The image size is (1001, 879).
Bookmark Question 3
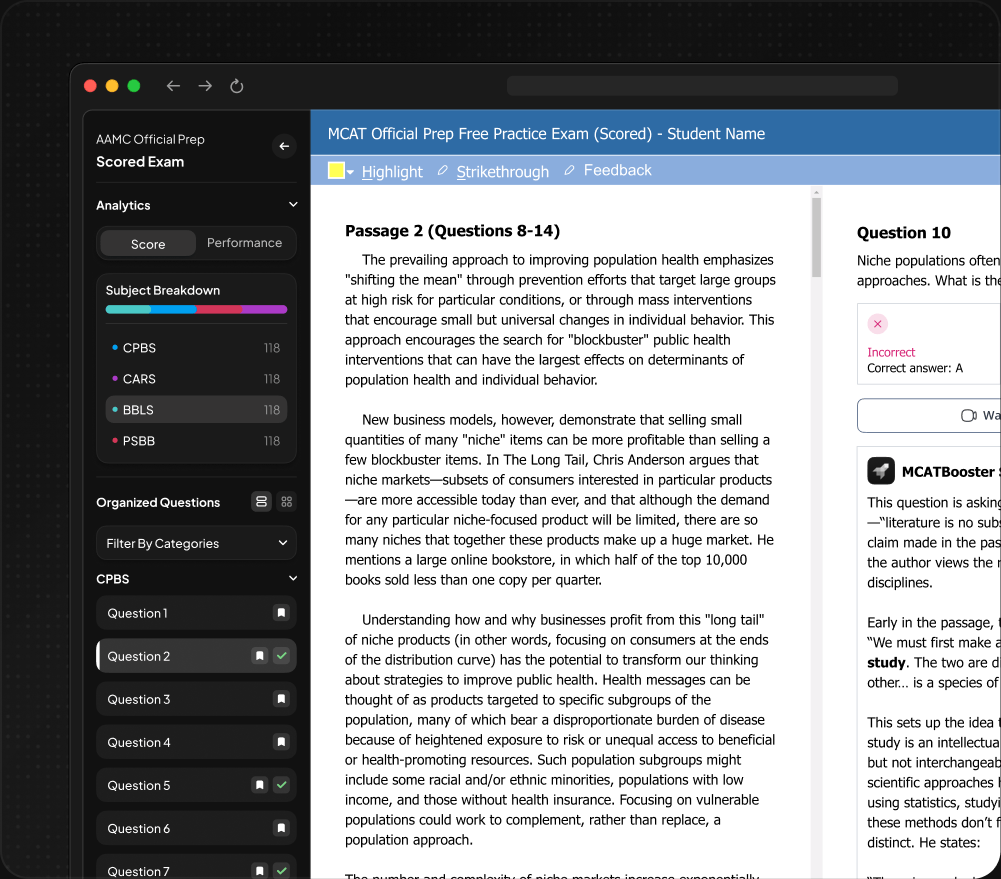point(281,699)
